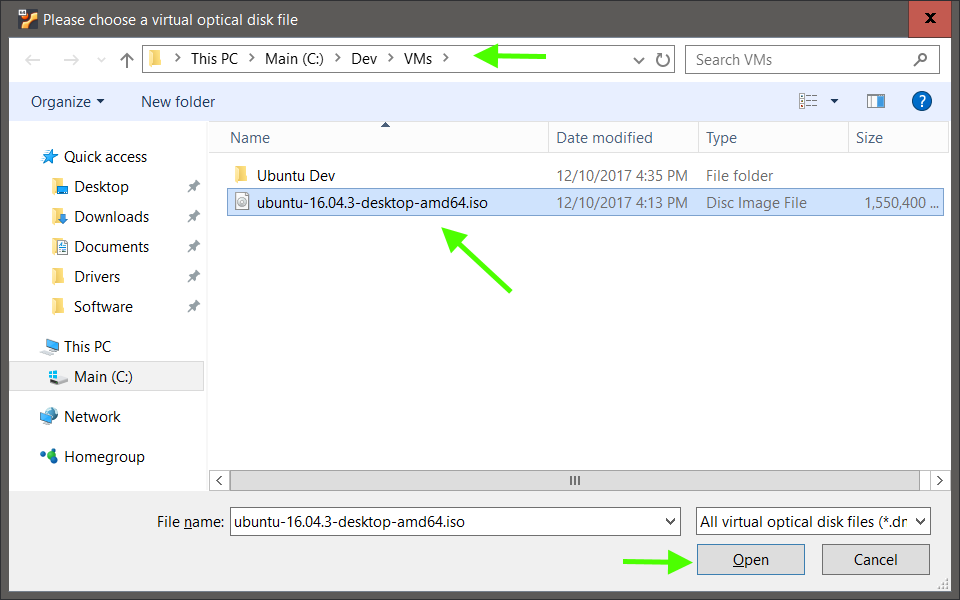Select Quick access in the navigation pane
Image resolution: width=960 pixels, height=600 pixels.
pyautogui.click(x=105, y=157)
